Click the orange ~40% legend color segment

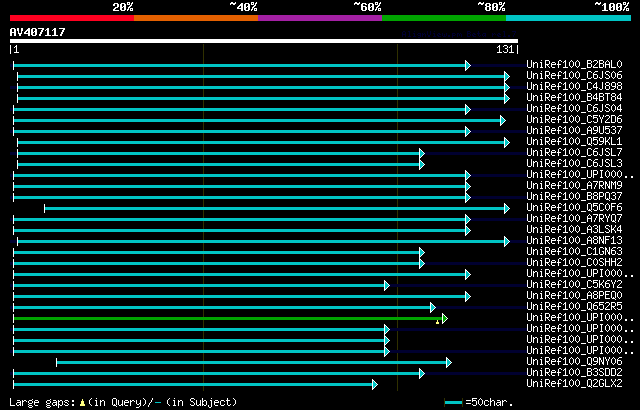(x=196, y=18)
